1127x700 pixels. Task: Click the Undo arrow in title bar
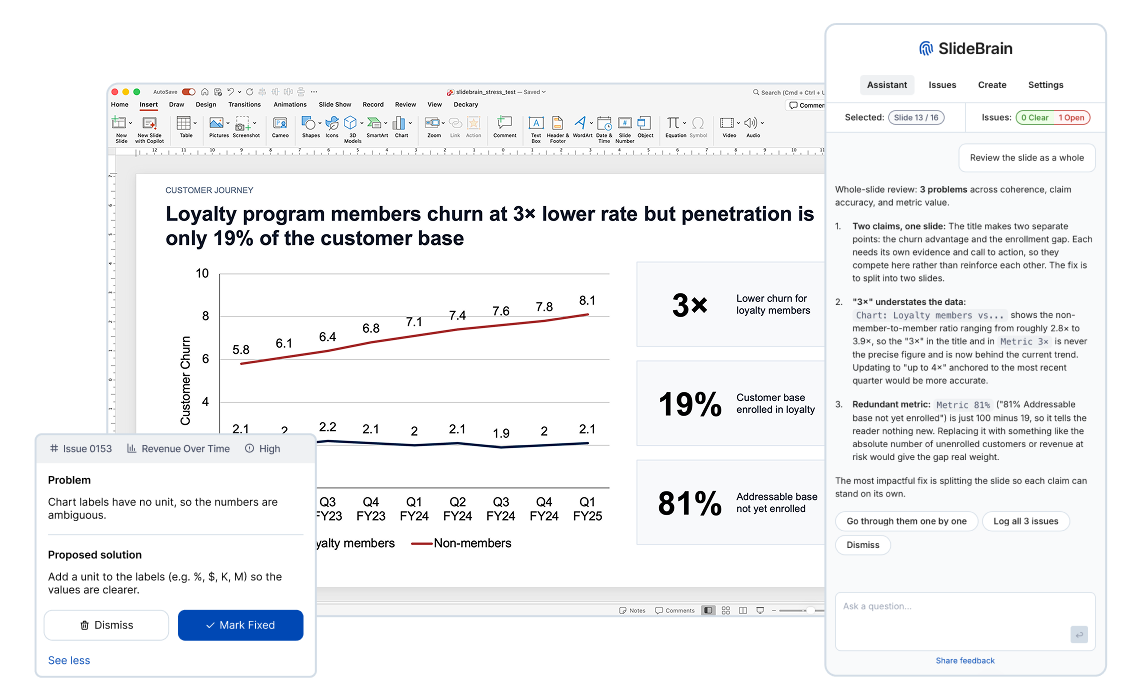click(230, 92)
